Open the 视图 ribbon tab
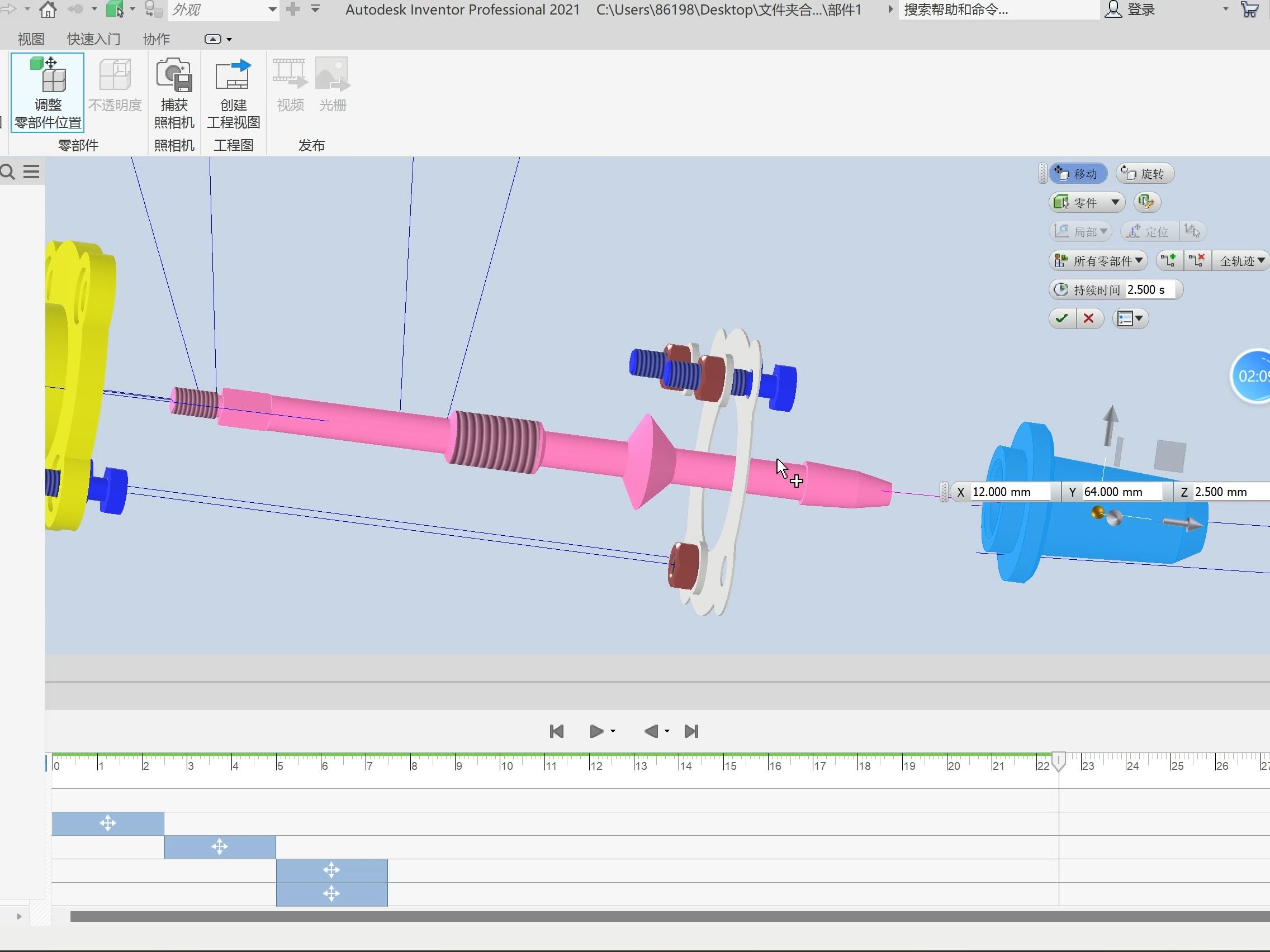The image size is (1270, 952). [30, 39]
